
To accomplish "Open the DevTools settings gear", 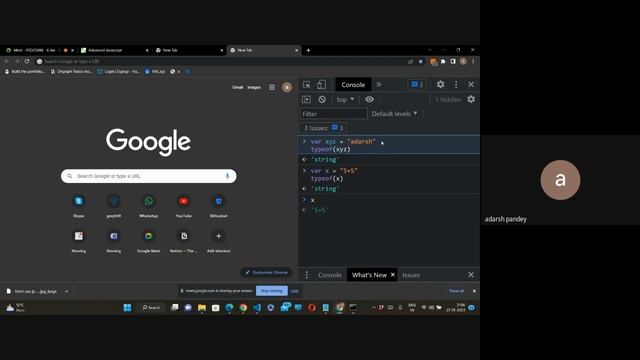I will (440, 84).
